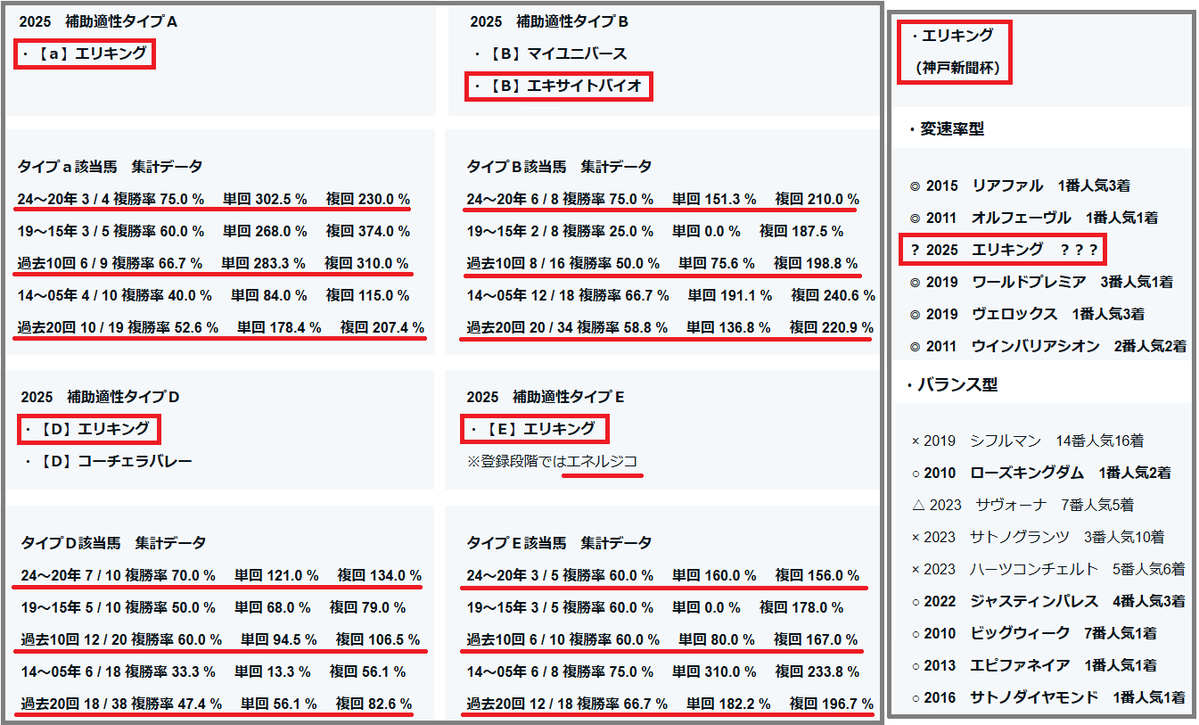The image size is (1199, 725).
Task: Click the タイプE該当馬 集計データ heading
Action: [559, 543]
